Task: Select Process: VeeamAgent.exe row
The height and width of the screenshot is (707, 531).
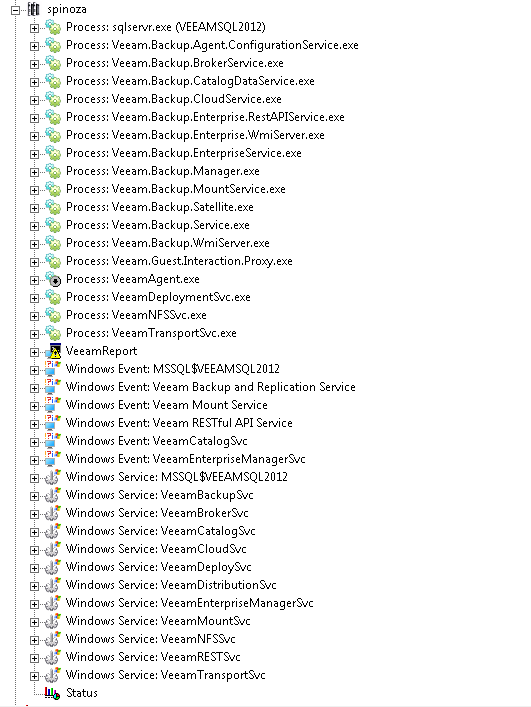Action: click(133, 279)
